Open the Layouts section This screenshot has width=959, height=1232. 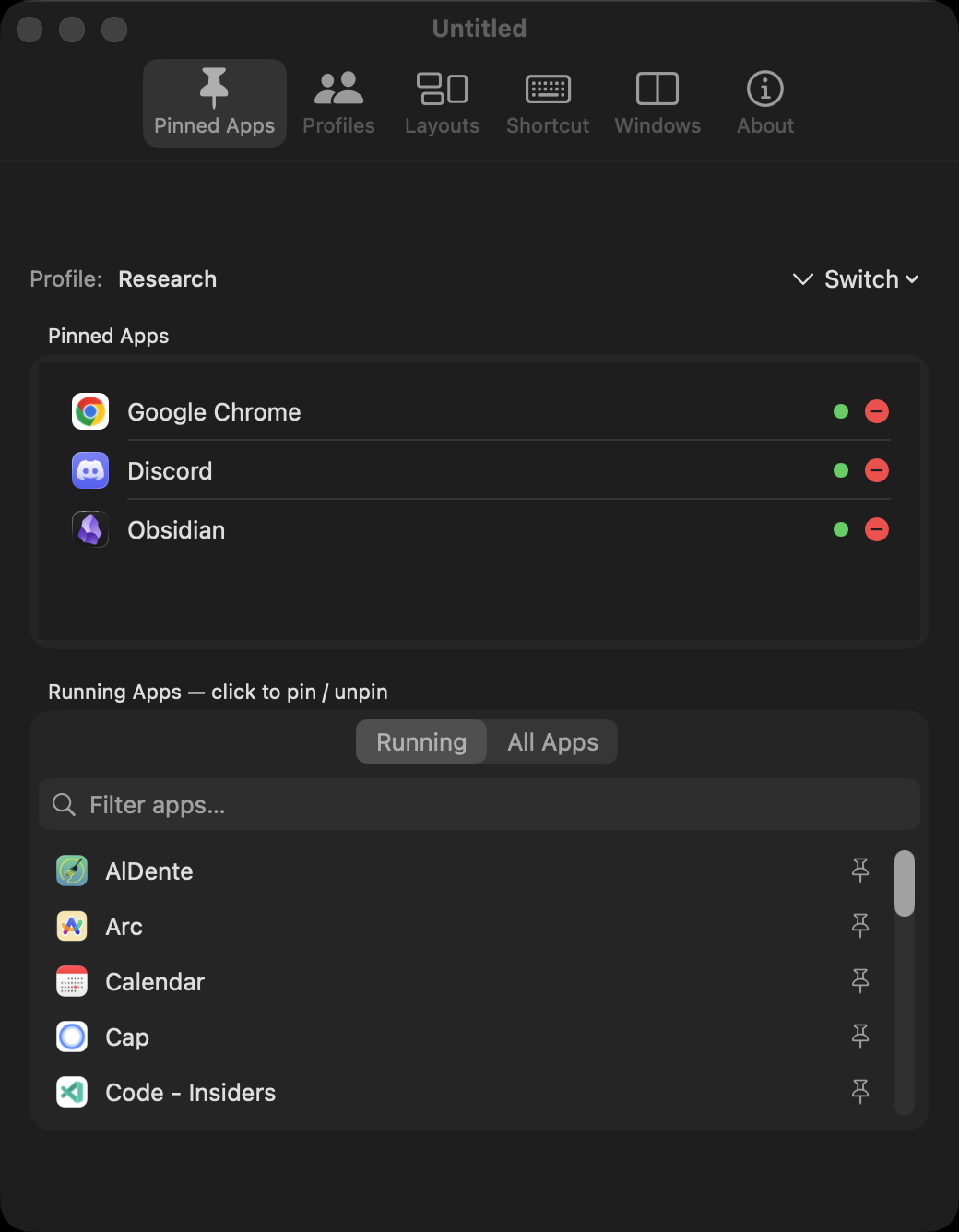point(443,89)
